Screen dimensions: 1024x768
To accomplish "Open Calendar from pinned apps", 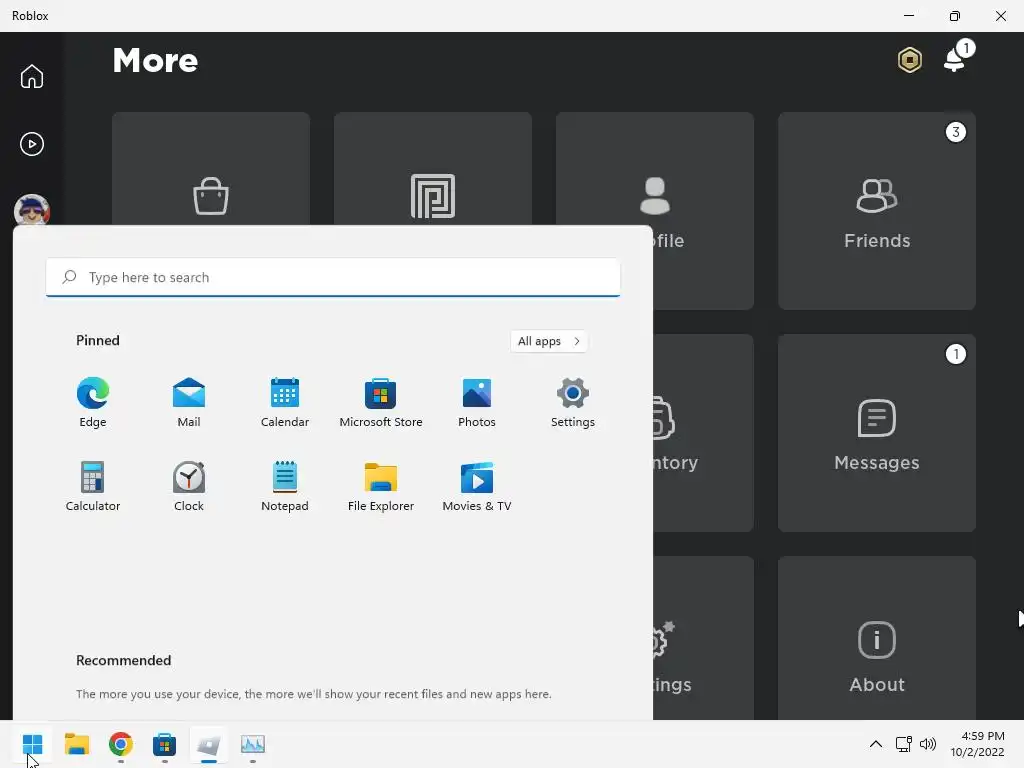I will pyautogui.click(x=285, y=402).
